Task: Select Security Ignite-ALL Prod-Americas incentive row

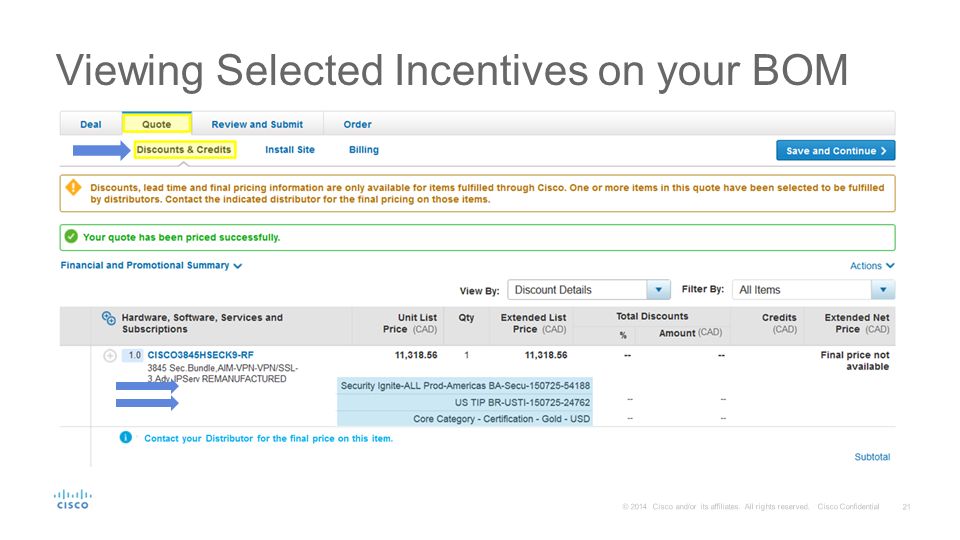Action: (465, 386)
